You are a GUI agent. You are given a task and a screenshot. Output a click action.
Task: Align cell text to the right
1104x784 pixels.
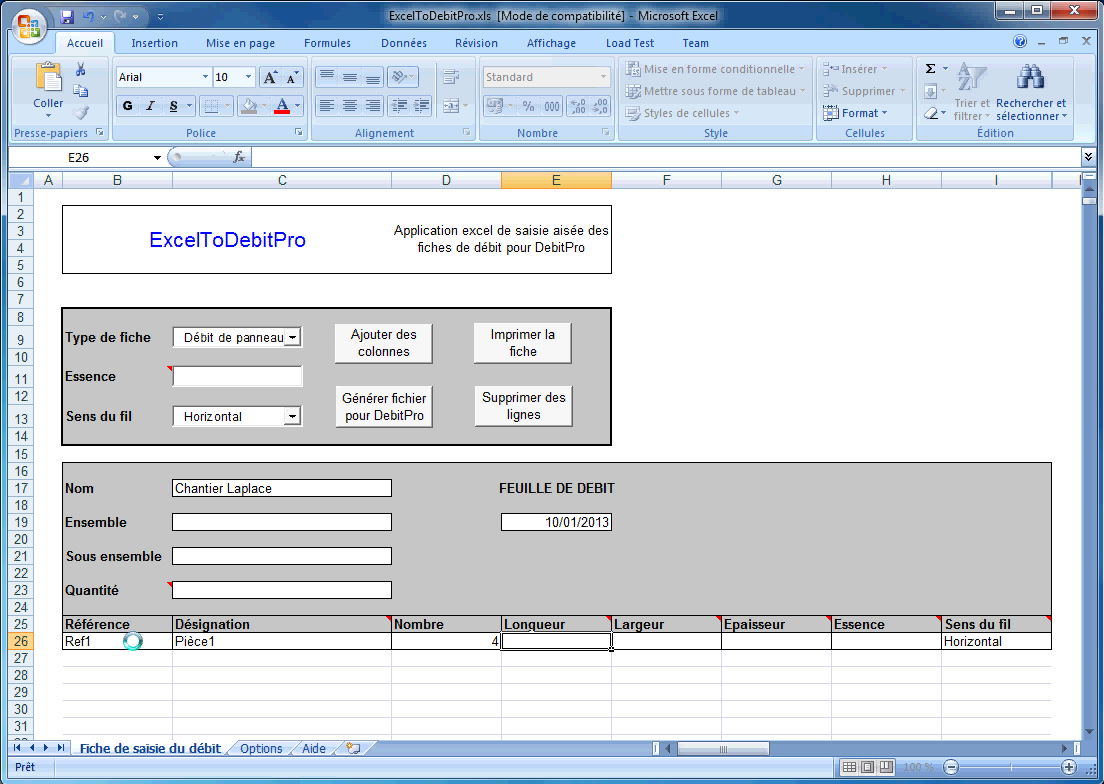point(372,106)
